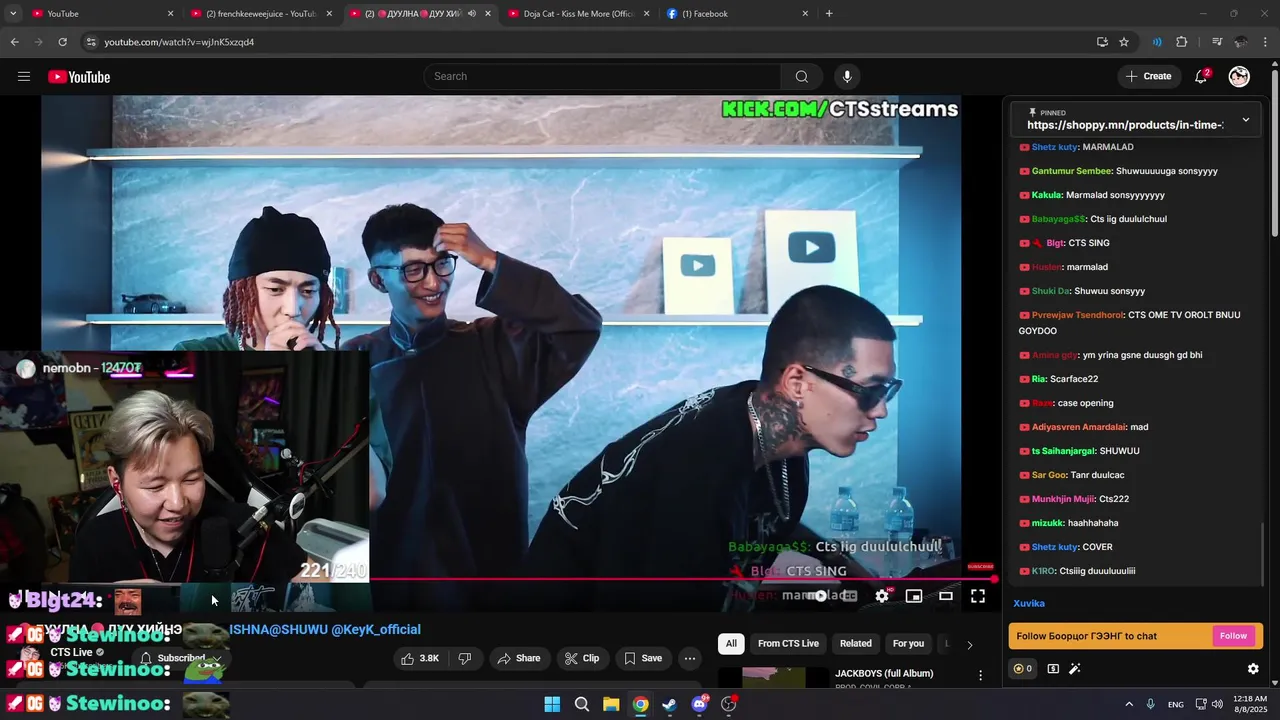Viewport: 1280px width, 720px height.
Task: Open Windows Start menu
Action: coord(552,704)
